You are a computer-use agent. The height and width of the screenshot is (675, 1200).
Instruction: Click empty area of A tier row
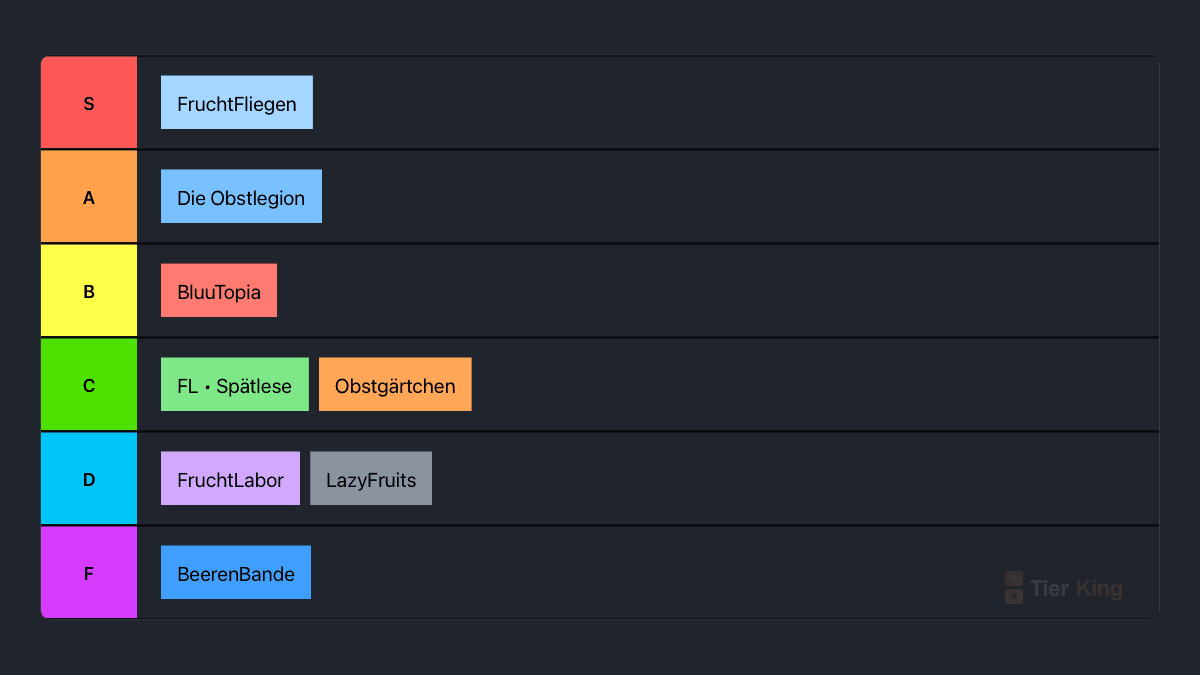coord(740,197)
